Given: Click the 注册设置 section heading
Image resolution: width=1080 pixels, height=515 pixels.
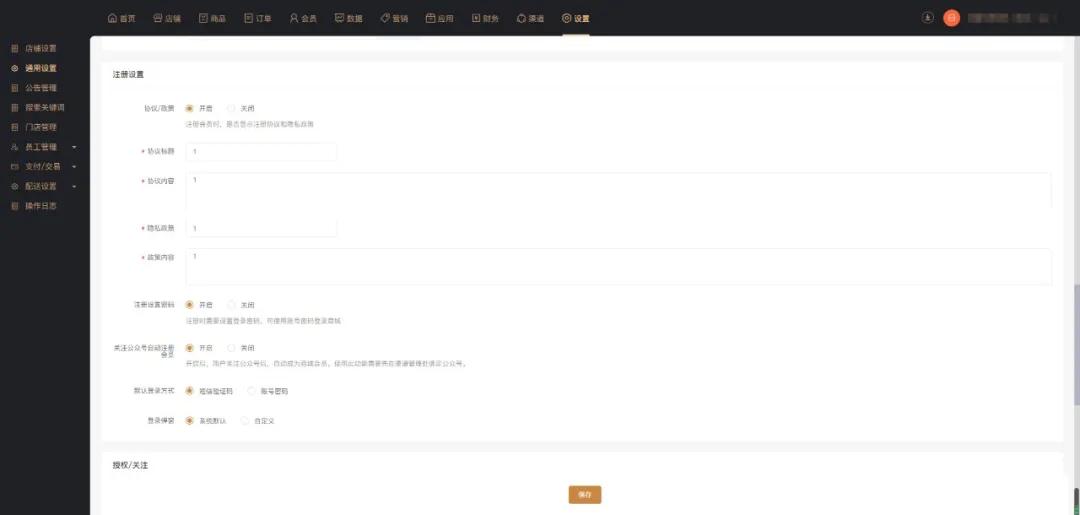Looking at the screenshot, I should (x=128, y=74).
